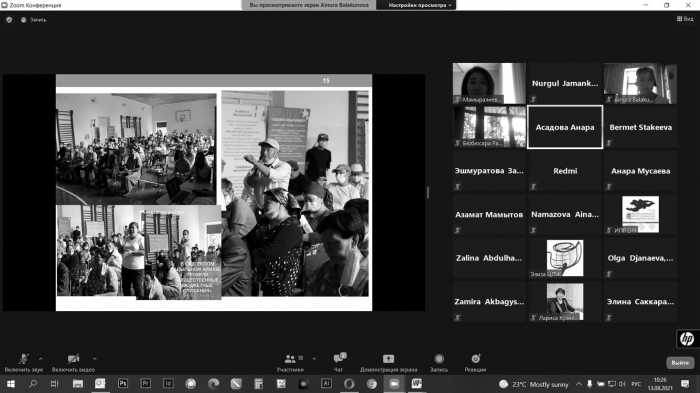Open the View layout menu
Viewport: 700px width, 393px height.
pos(685,19)
